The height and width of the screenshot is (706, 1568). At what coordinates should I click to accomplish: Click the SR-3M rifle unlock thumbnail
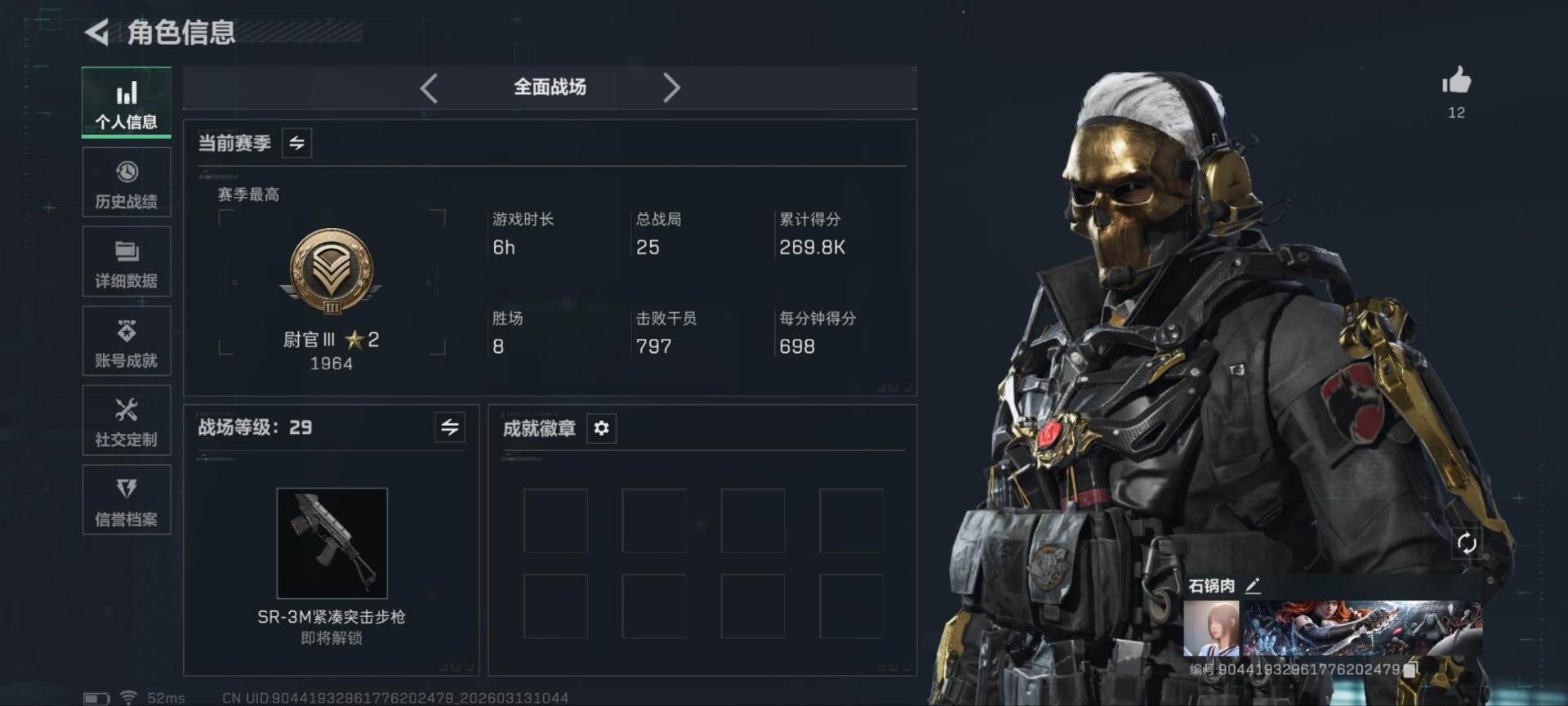point(332,543)
